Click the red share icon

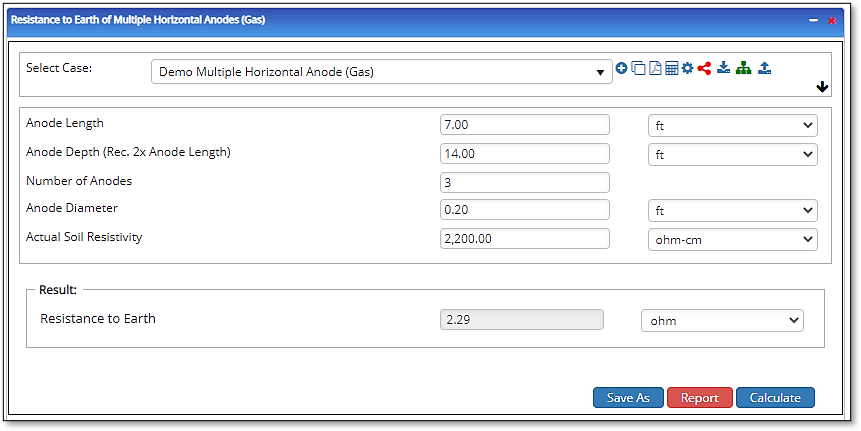tap(704, 69)
